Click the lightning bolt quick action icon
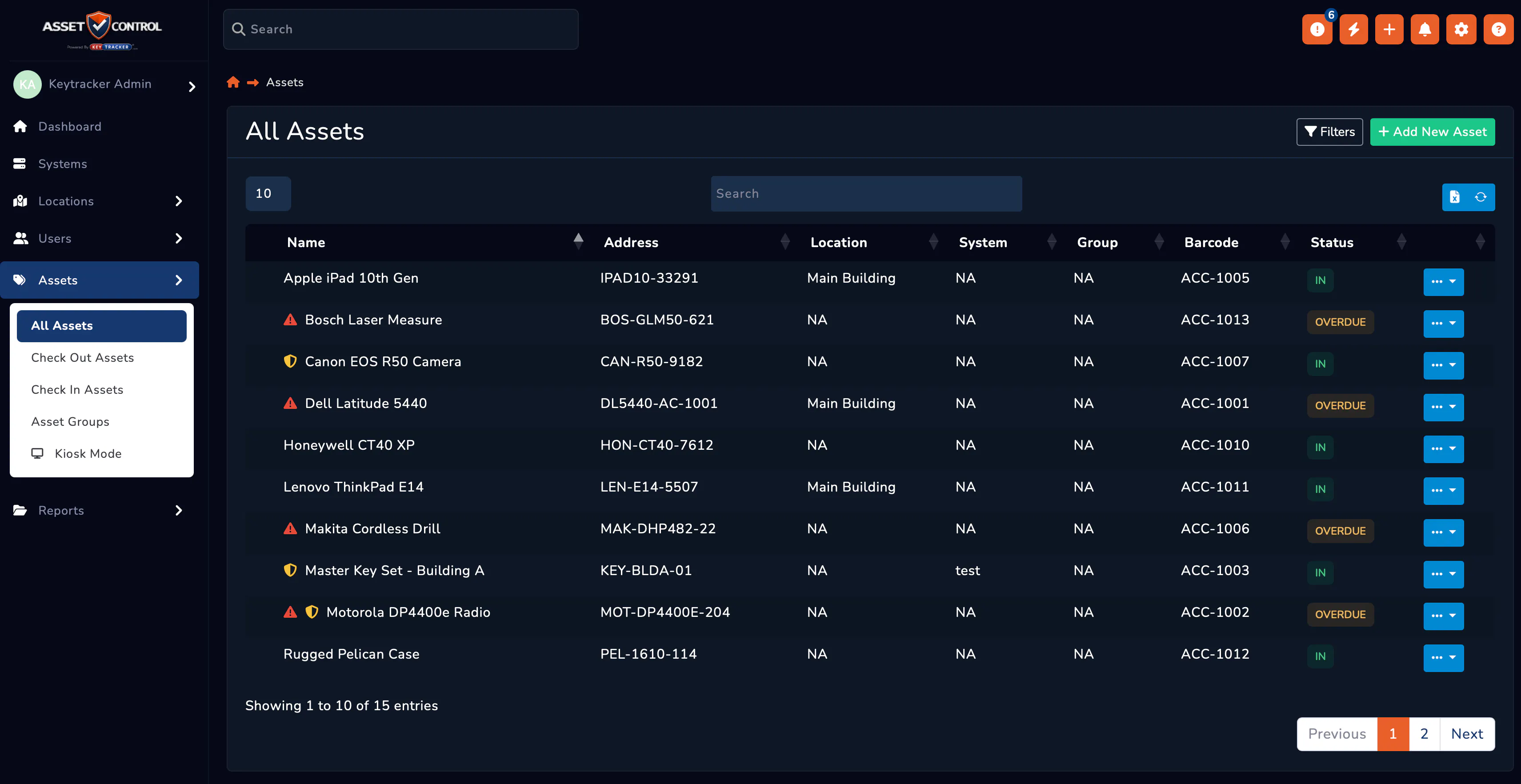 coord(1353,29)
